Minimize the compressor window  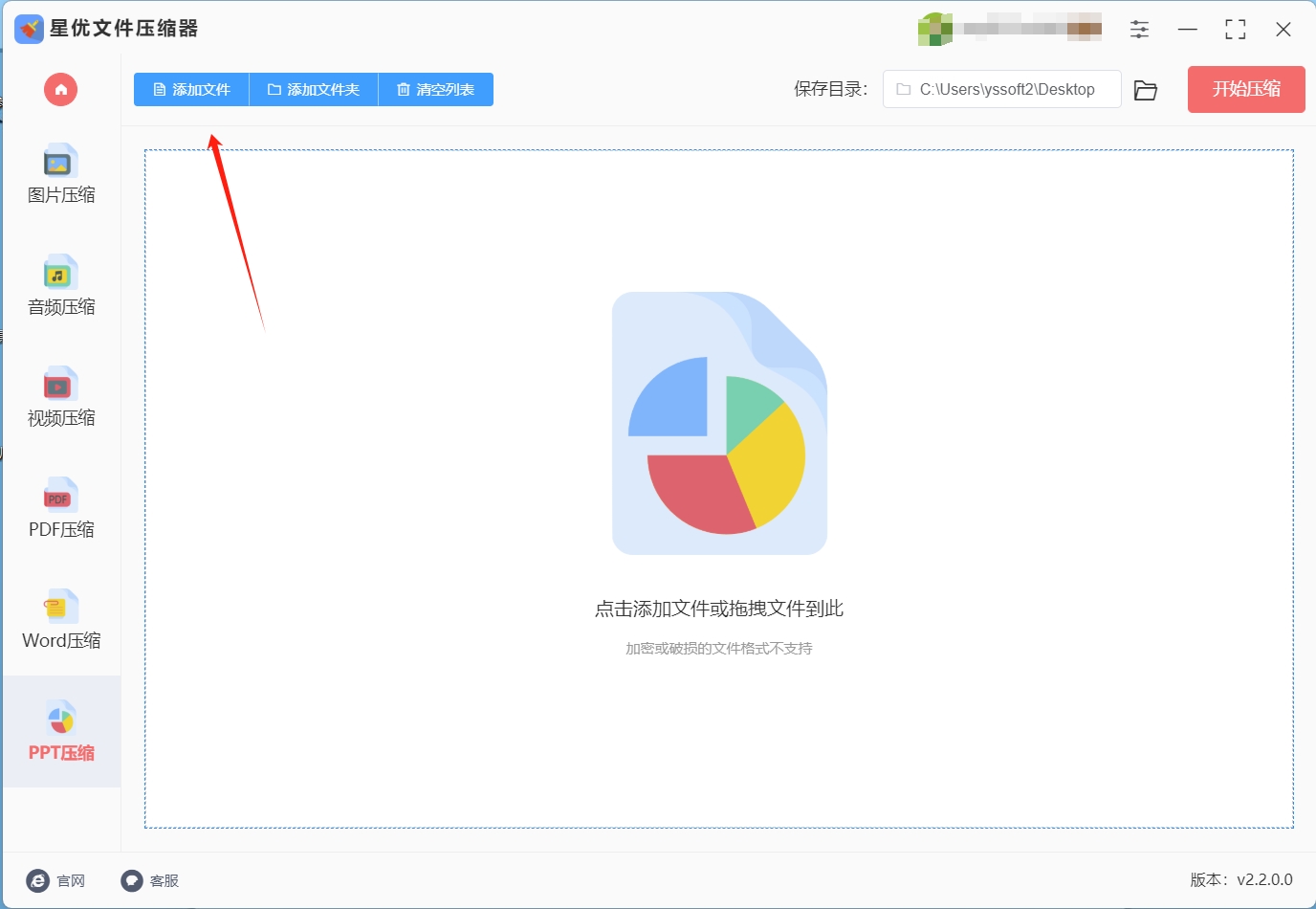(x=1188, y=30)
